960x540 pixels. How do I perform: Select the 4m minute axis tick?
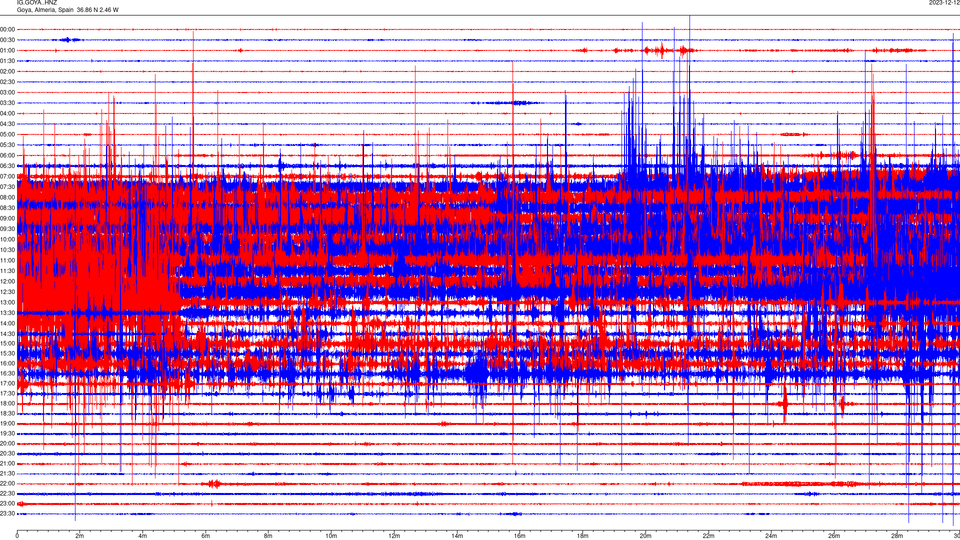point(143,536)
